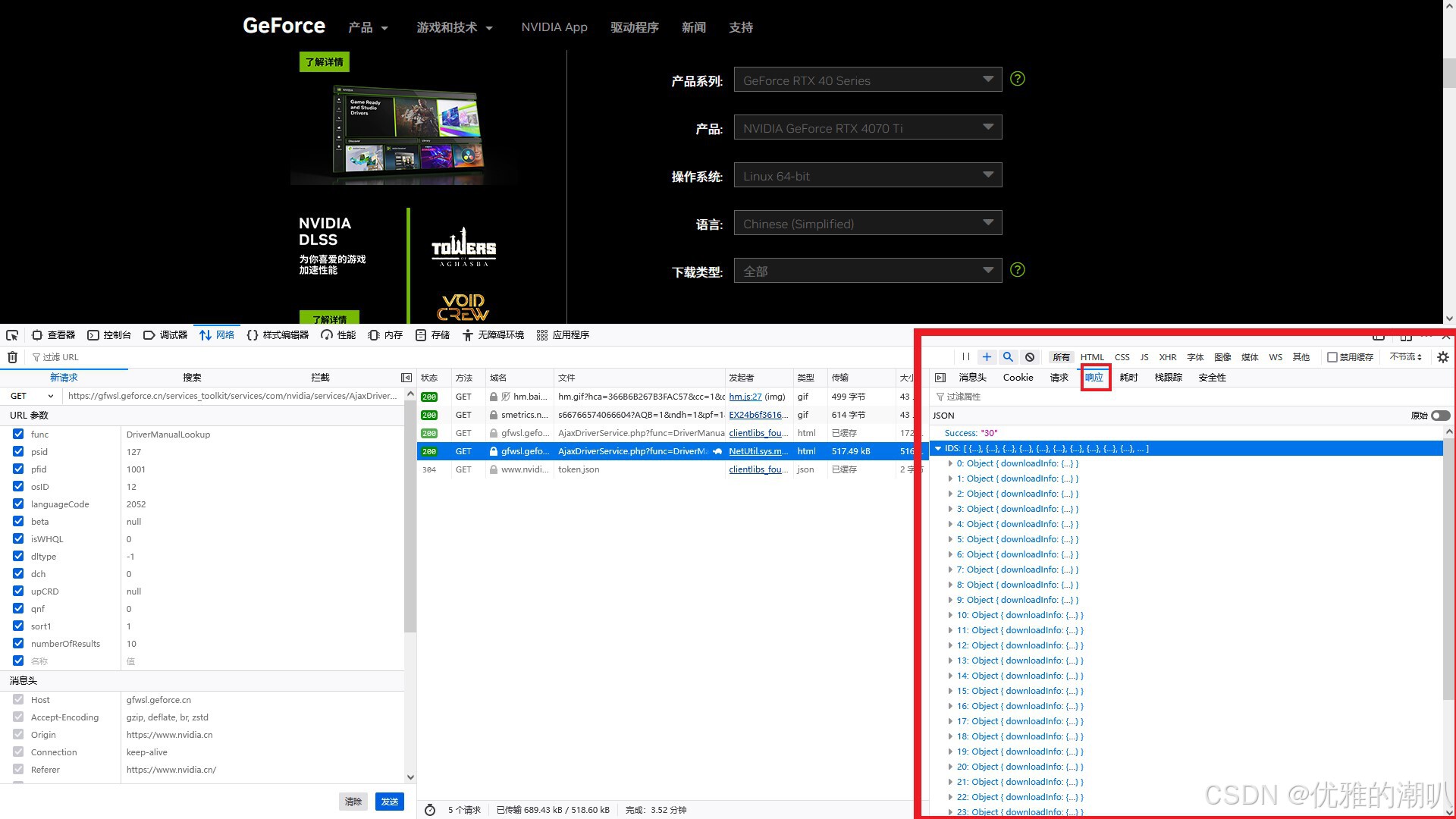
Task: Open the 不节流 throttling dropdown
Action: pyautogui.click(x=1405, y=357)
